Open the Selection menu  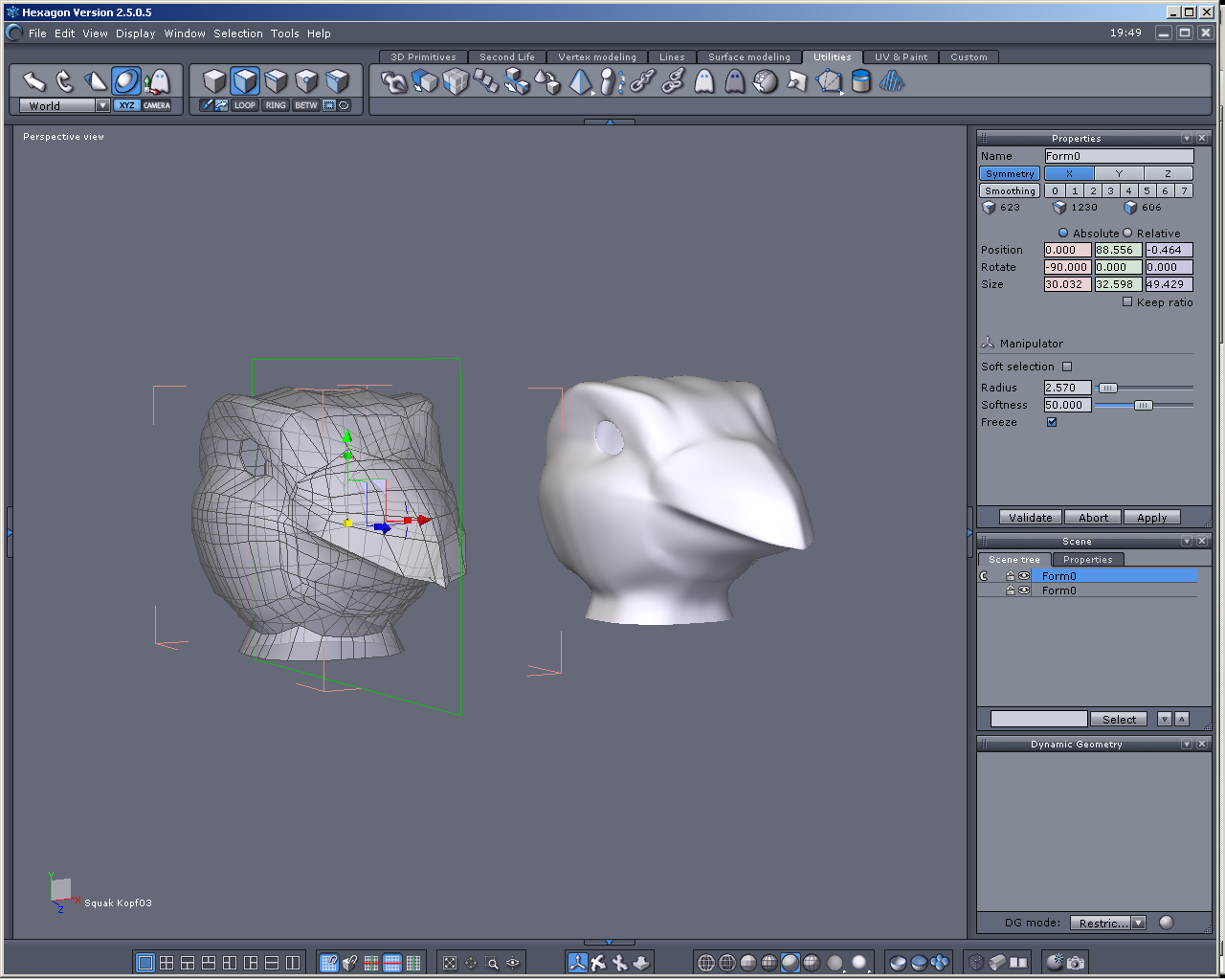[x=237, y=33]
